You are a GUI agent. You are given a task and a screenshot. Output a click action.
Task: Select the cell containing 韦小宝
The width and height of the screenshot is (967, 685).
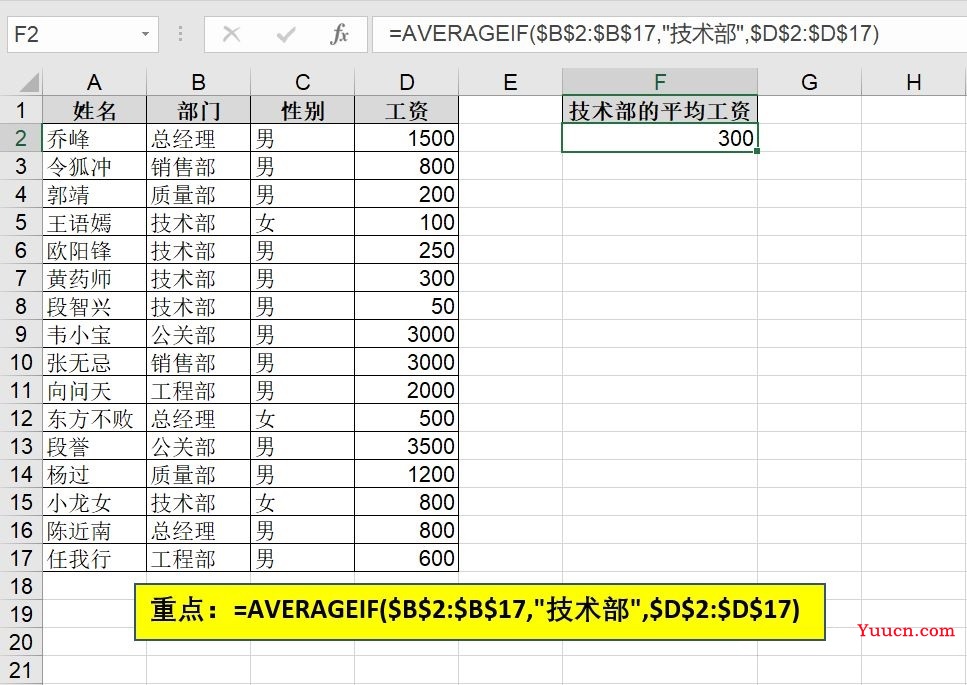[94, 334]
